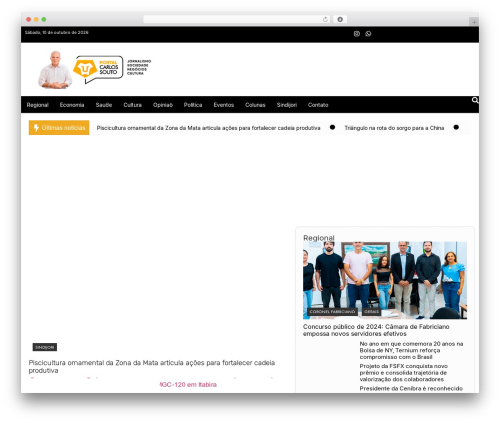
Task: Click the Regional sidebar heading
Action: [x=319, y=238]
